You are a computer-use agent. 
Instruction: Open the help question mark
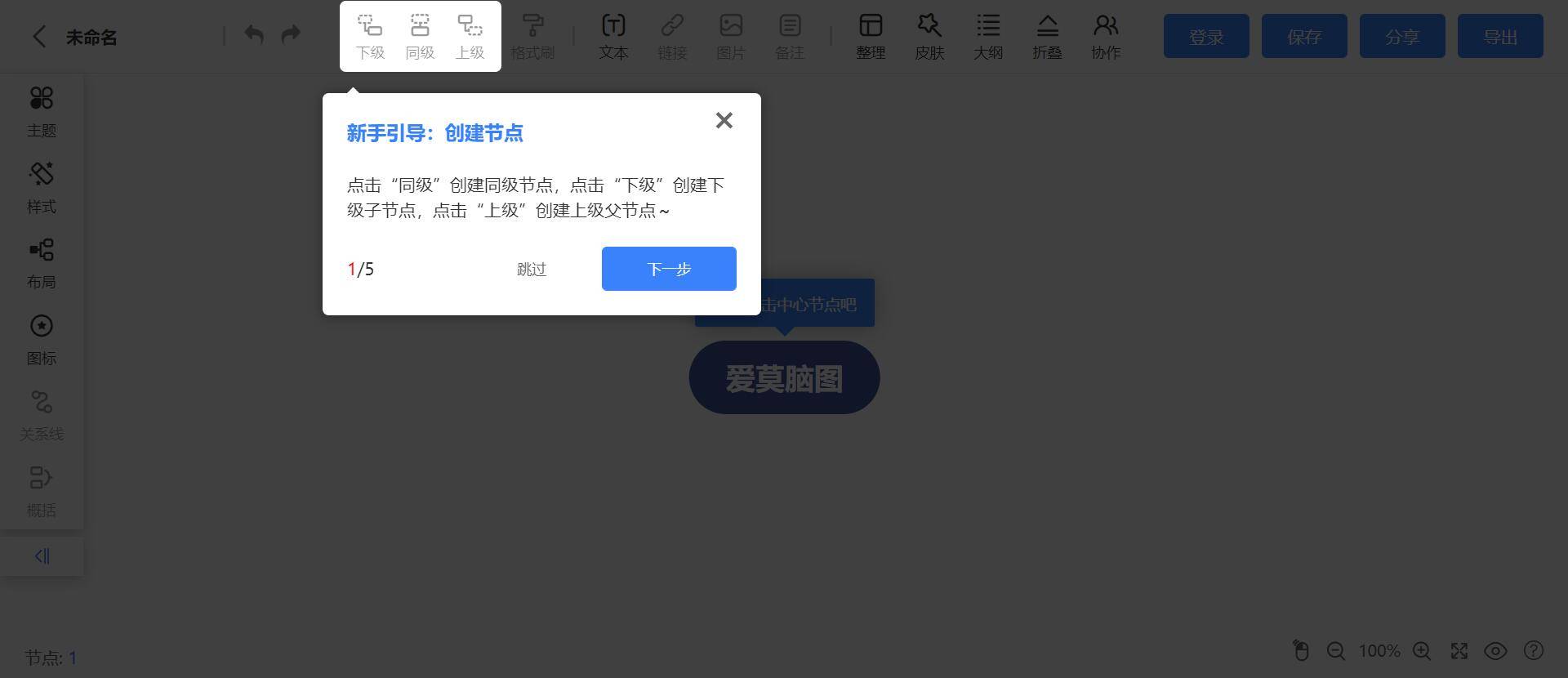pyautogui.click(x=1534, y=651)
